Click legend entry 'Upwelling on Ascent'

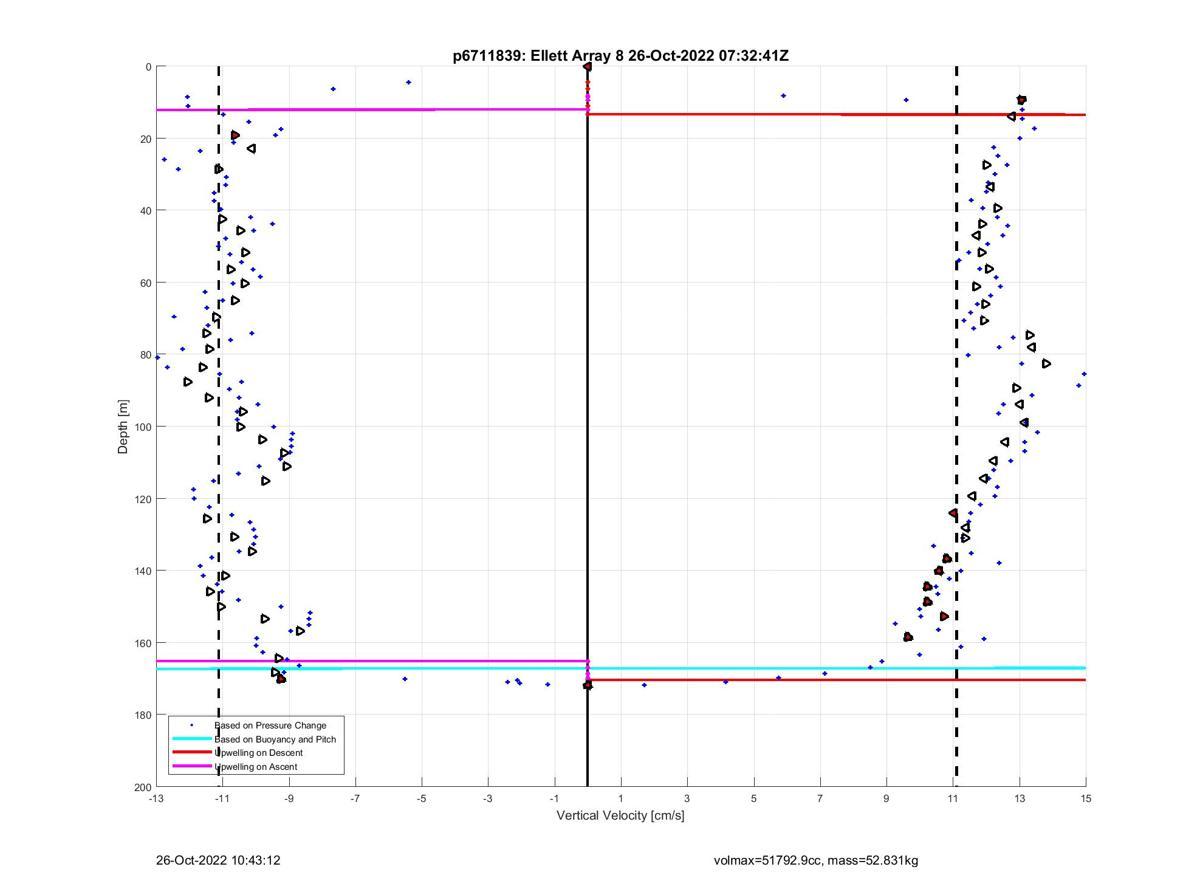click(x=256, y=767)
